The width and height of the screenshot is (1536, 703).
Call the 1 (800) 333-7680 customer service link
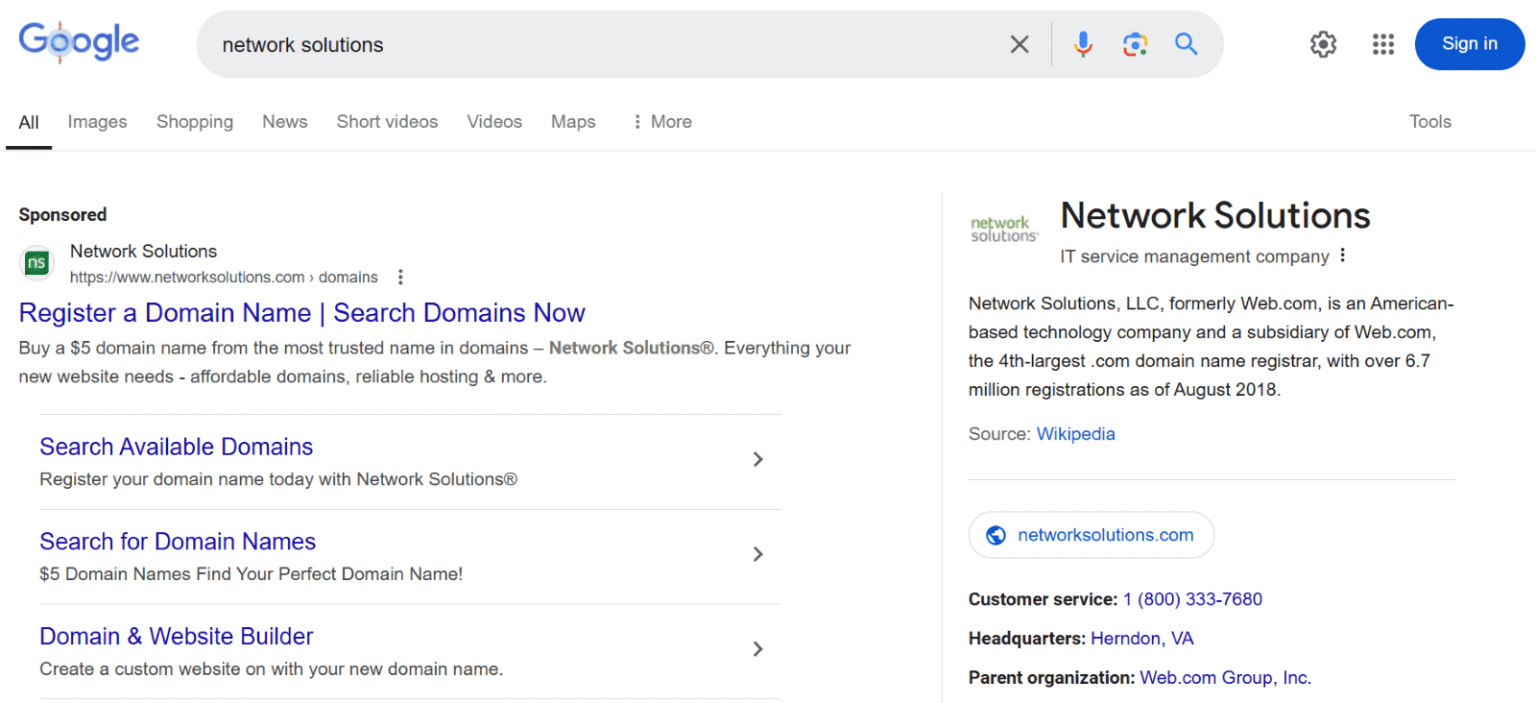coord(1192,598)
